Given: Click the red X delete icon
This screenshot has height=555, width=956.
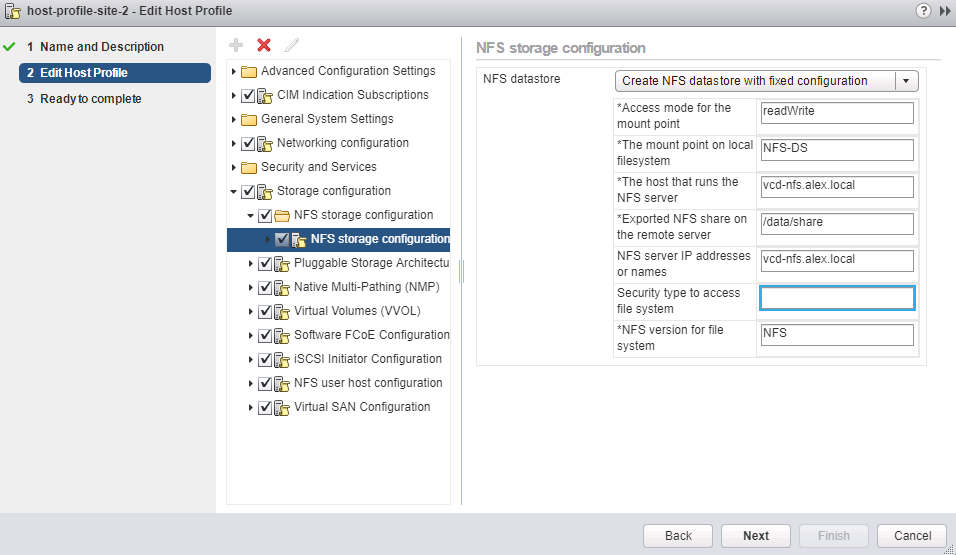Looking at the screenshot, I should 264,45.
